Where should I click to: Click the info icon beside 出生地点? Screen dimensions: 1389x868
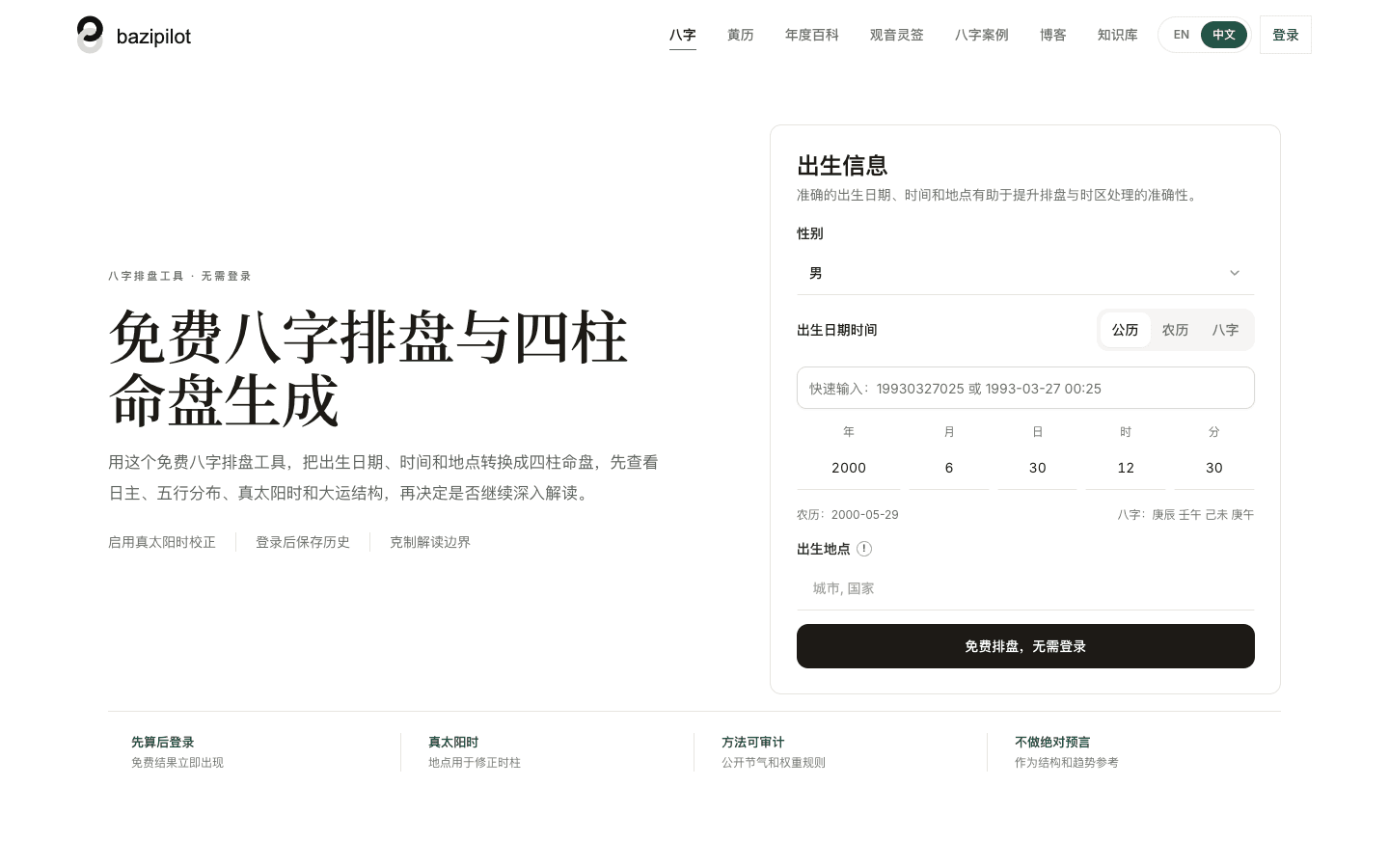click(864, 549)
